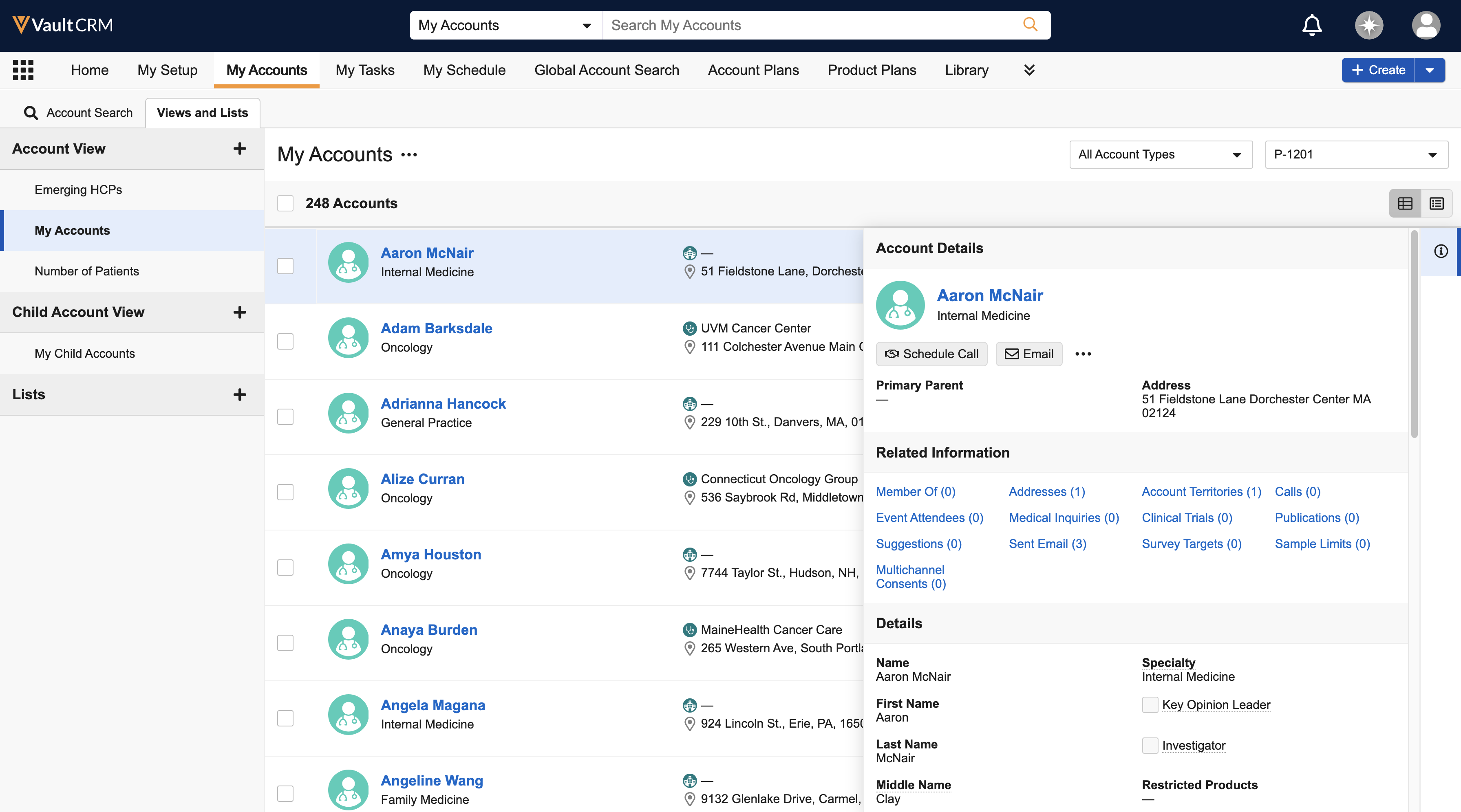Switch to list layout view

(x=1436, y=204)
